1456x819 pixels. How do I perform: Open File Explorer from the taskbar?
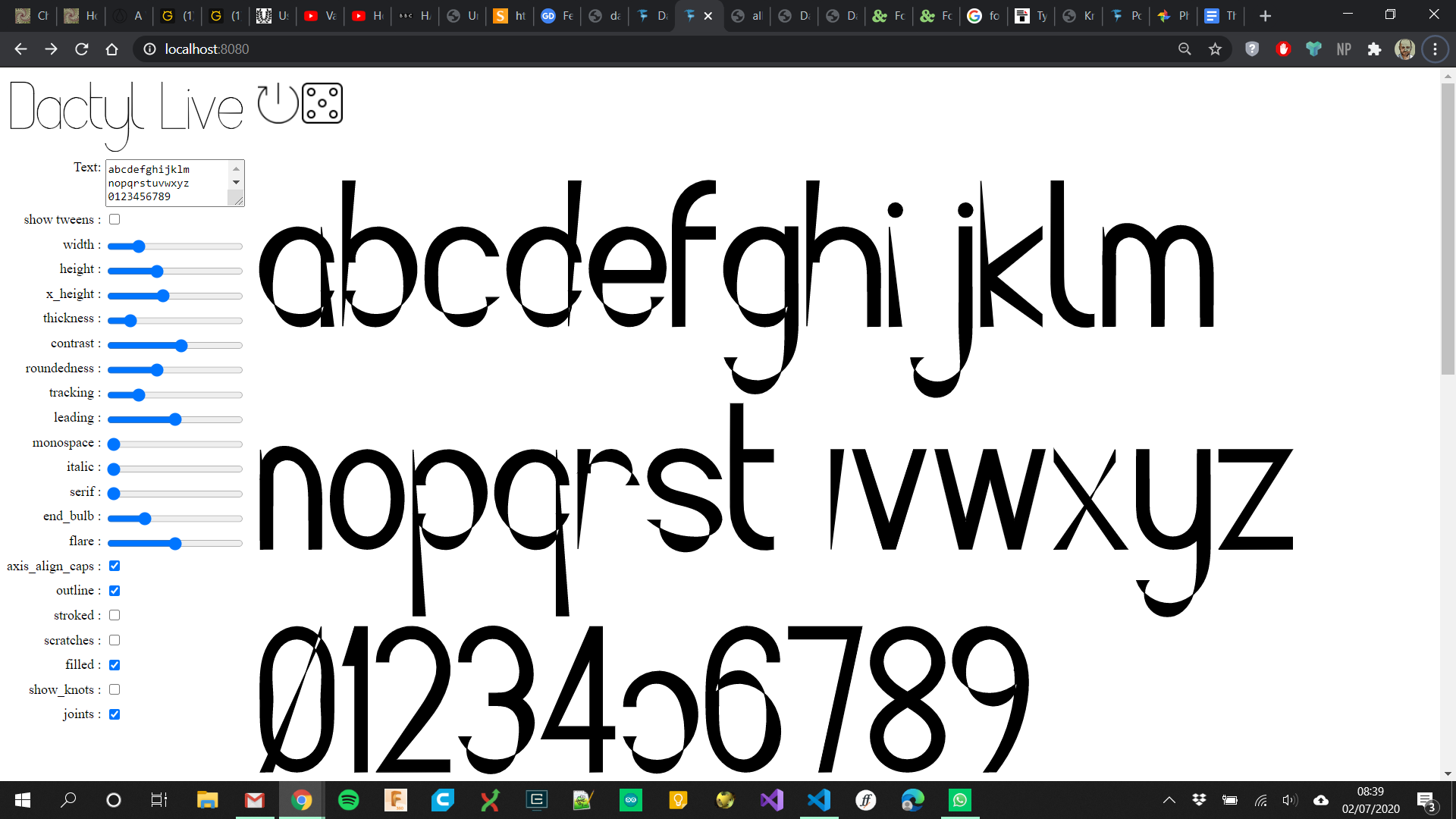pos(207,800)
